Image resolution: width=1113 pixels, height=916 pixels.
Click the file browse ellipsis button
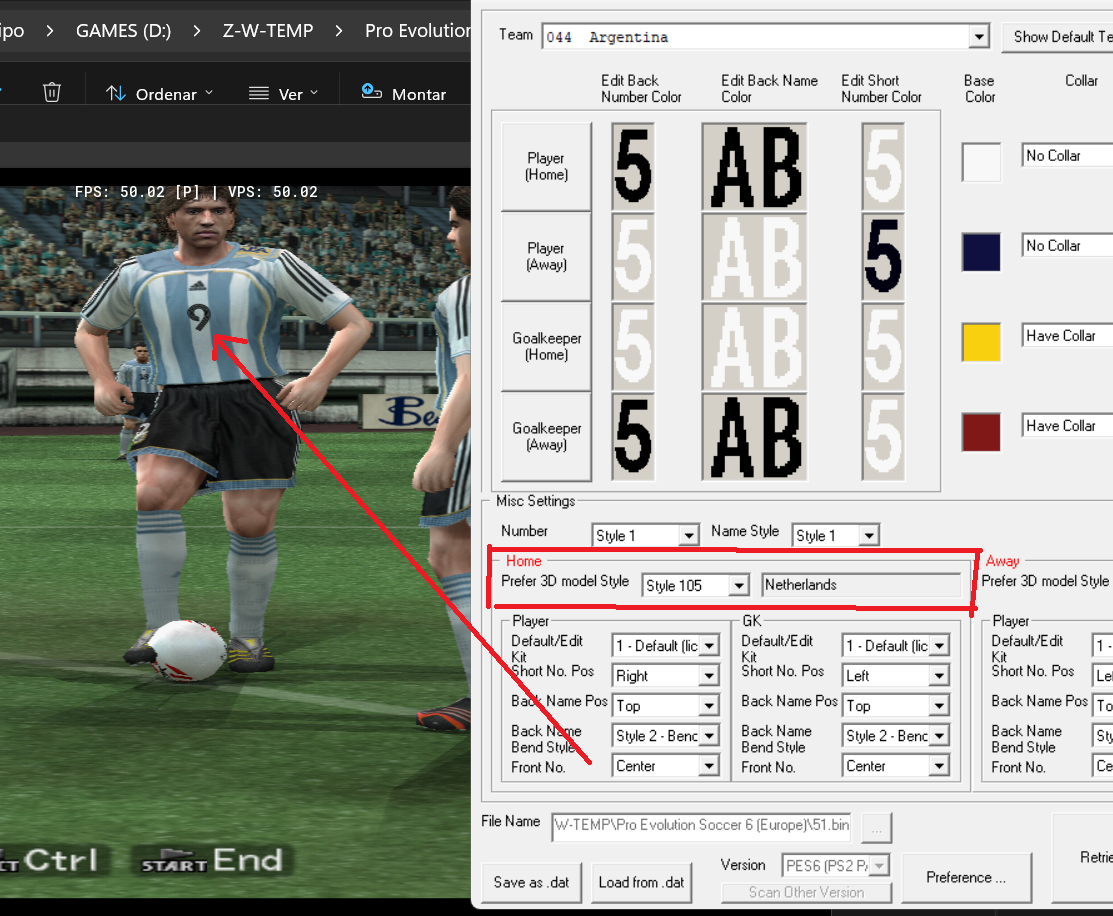(x=877, y=828)
